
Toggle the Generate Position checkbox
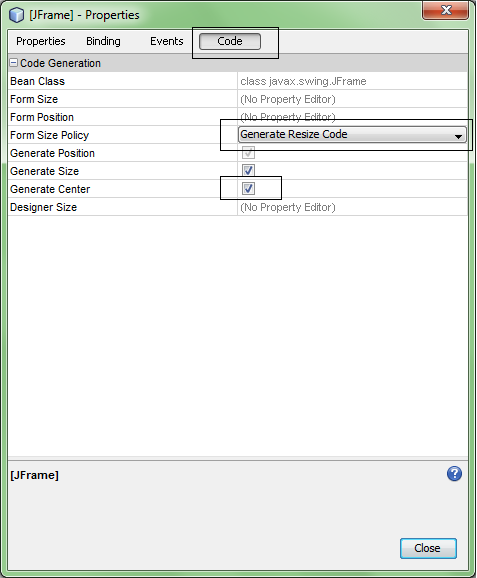point(248,153)
